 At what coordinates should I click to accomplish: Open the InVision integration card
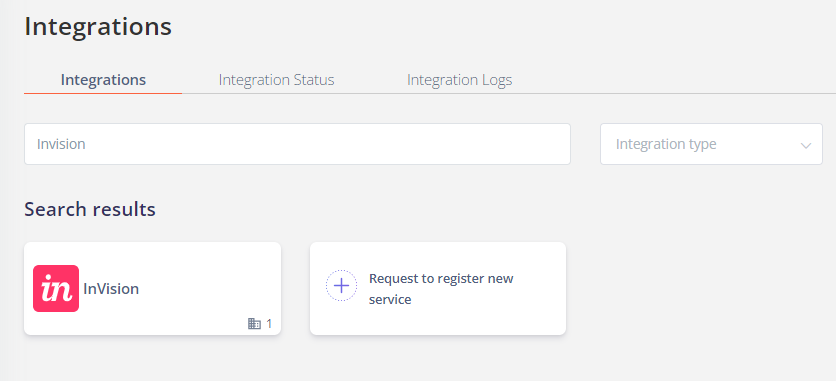coord(152,288)
